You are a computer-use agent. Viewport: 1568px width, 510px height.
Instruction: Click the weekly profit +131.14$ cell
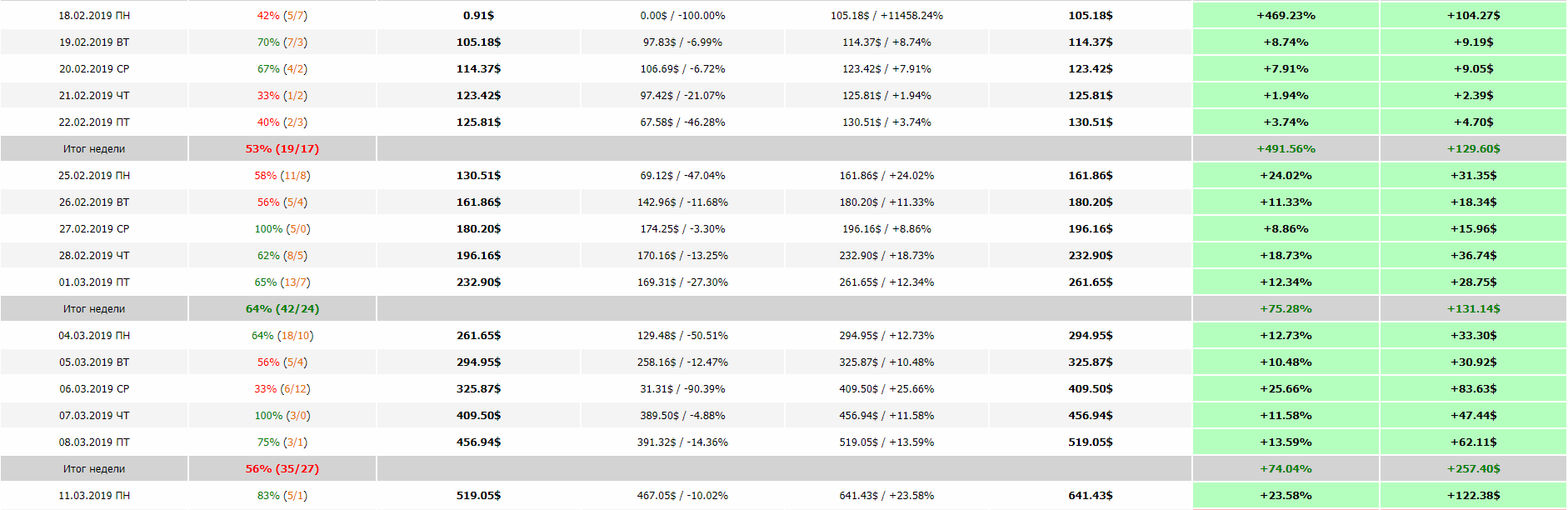(1473, 309)
